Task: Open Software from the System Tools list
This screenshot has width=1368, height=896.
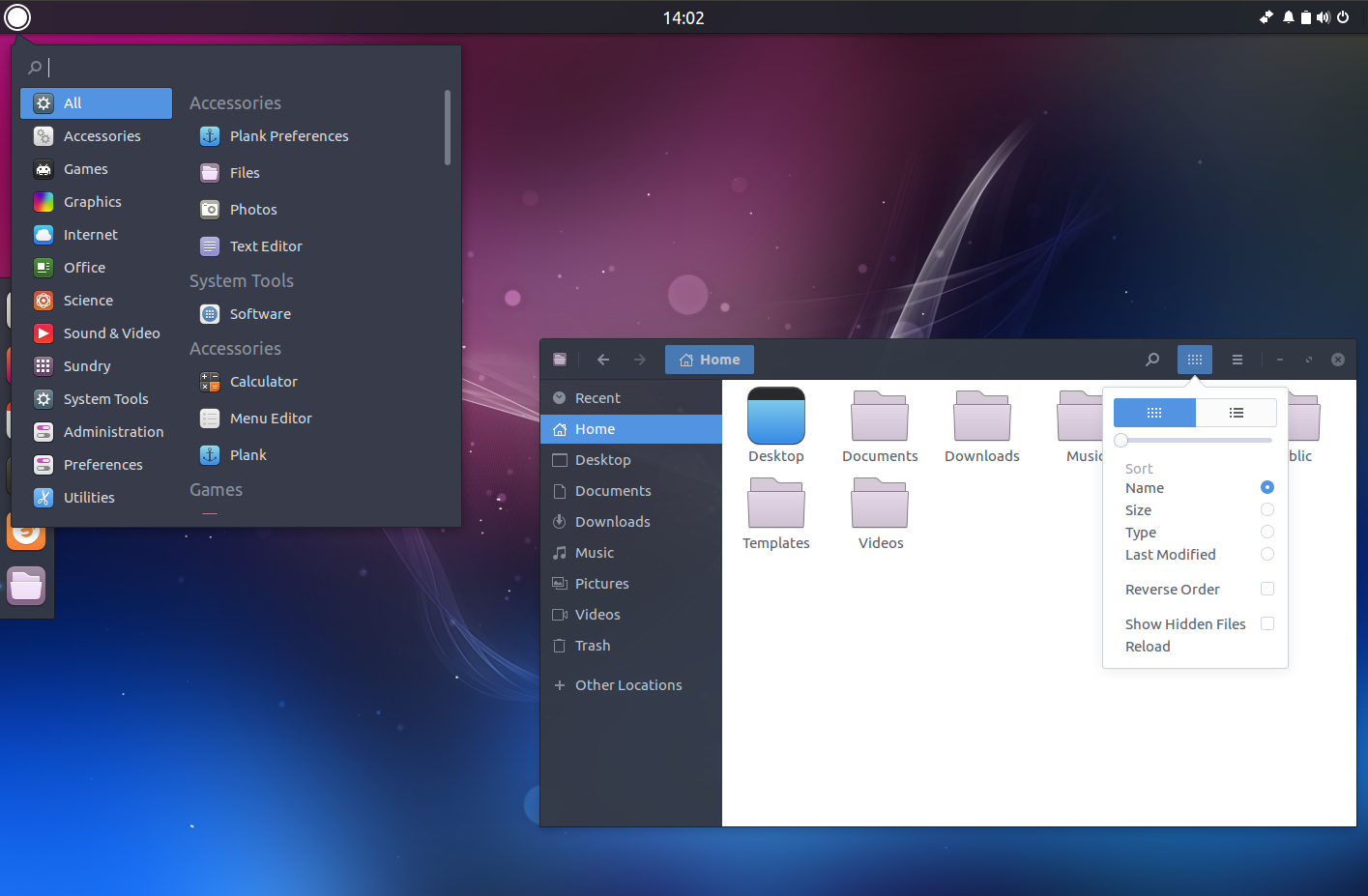Action: click(245, 314)
